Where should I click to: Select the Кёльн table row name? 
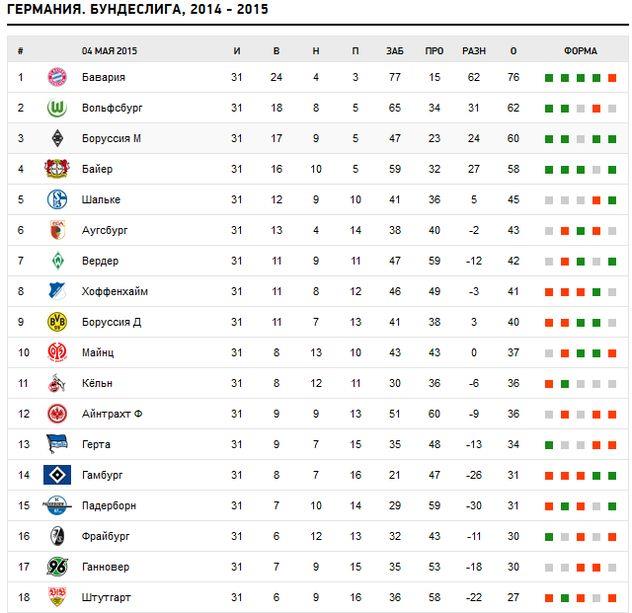click(98, 383)
